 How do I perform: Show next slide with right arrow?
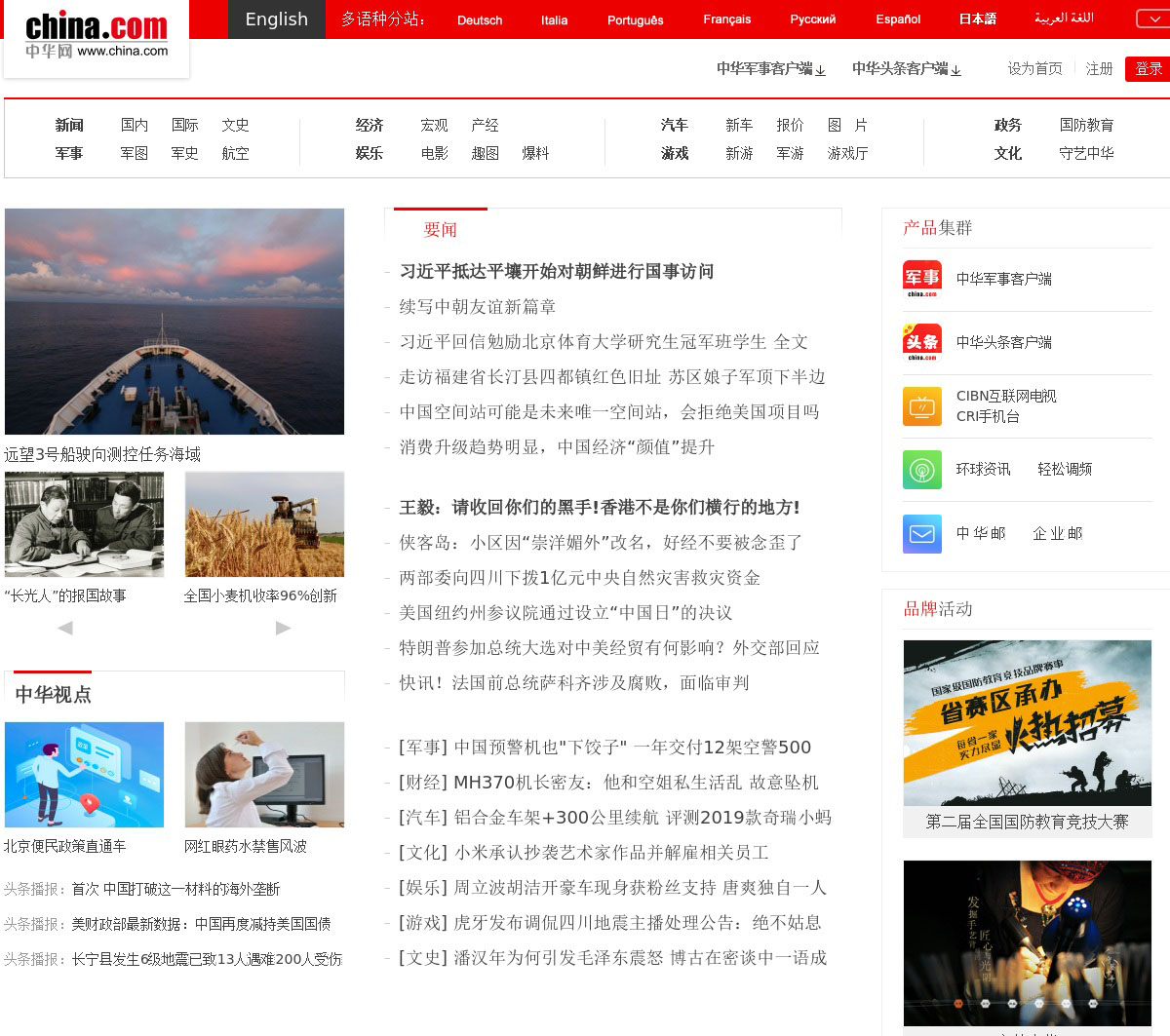pos(283,628)
